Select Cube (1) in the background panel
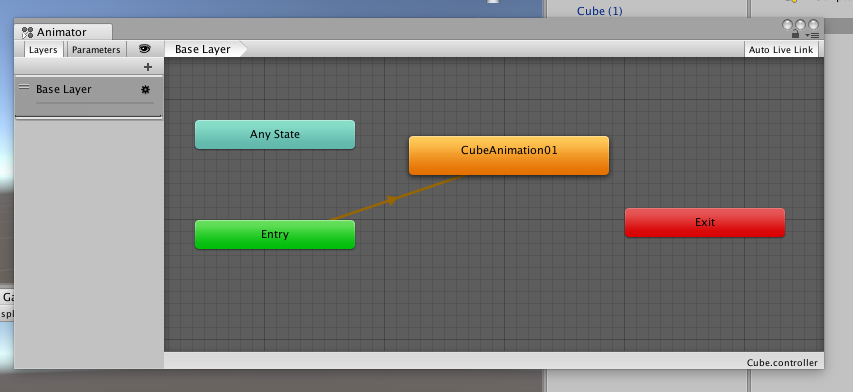Screen dimensions: 853x392 point(599,11)
